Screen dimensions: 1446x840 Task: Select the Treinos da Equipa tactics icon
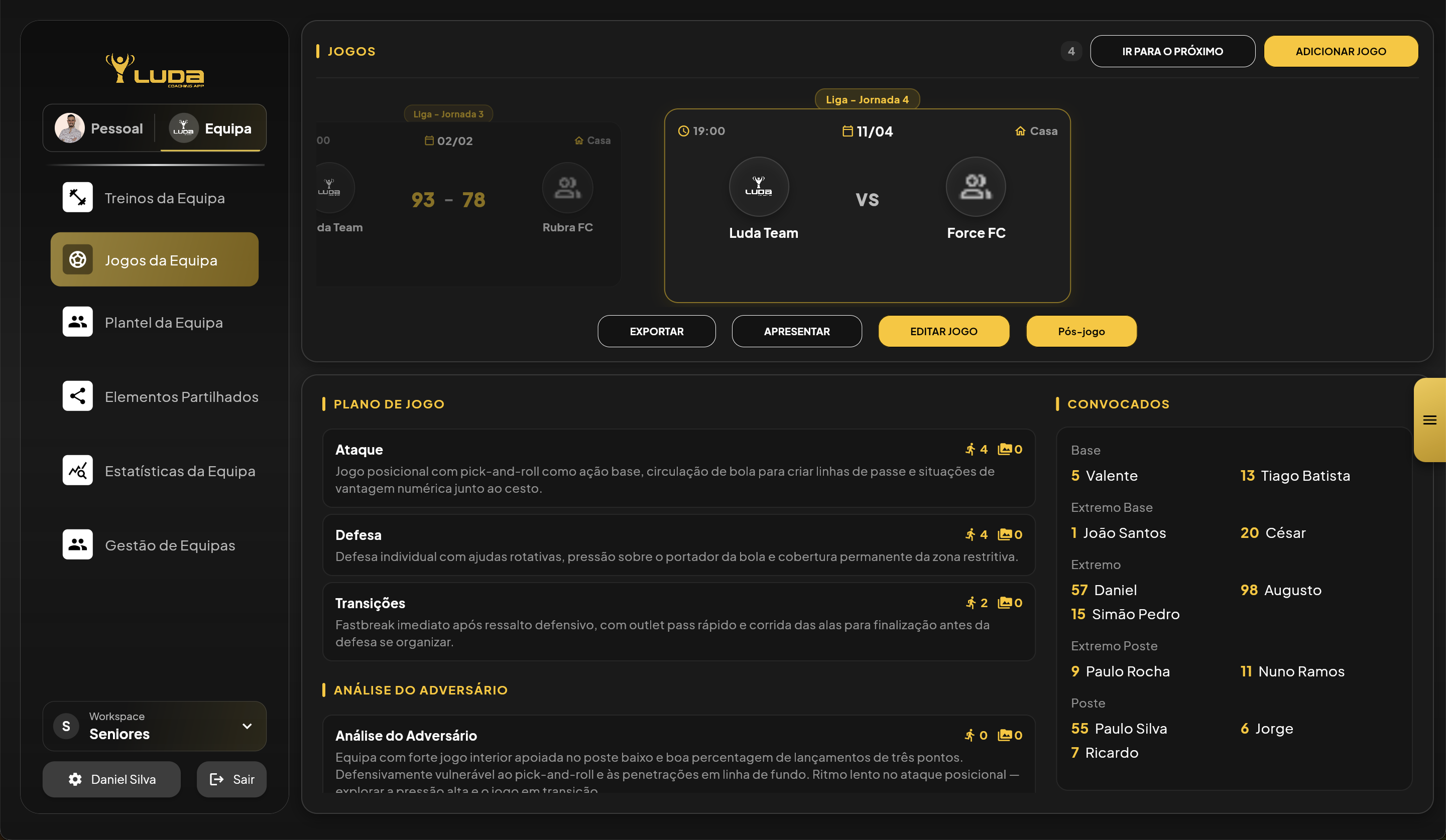77,197
